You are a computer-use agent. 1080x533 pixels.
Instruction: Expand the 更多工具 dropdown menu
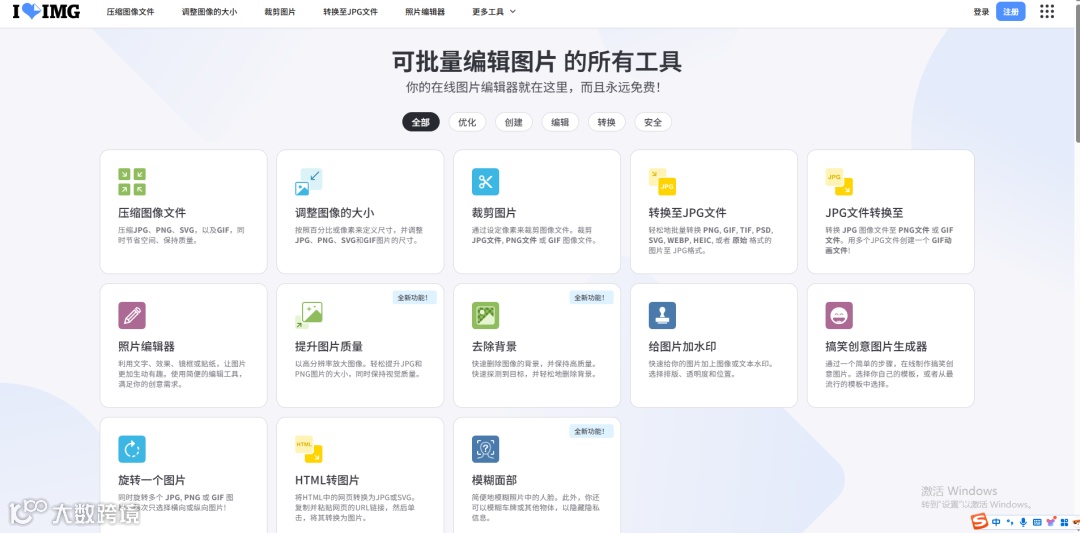(x=494, y=12)
